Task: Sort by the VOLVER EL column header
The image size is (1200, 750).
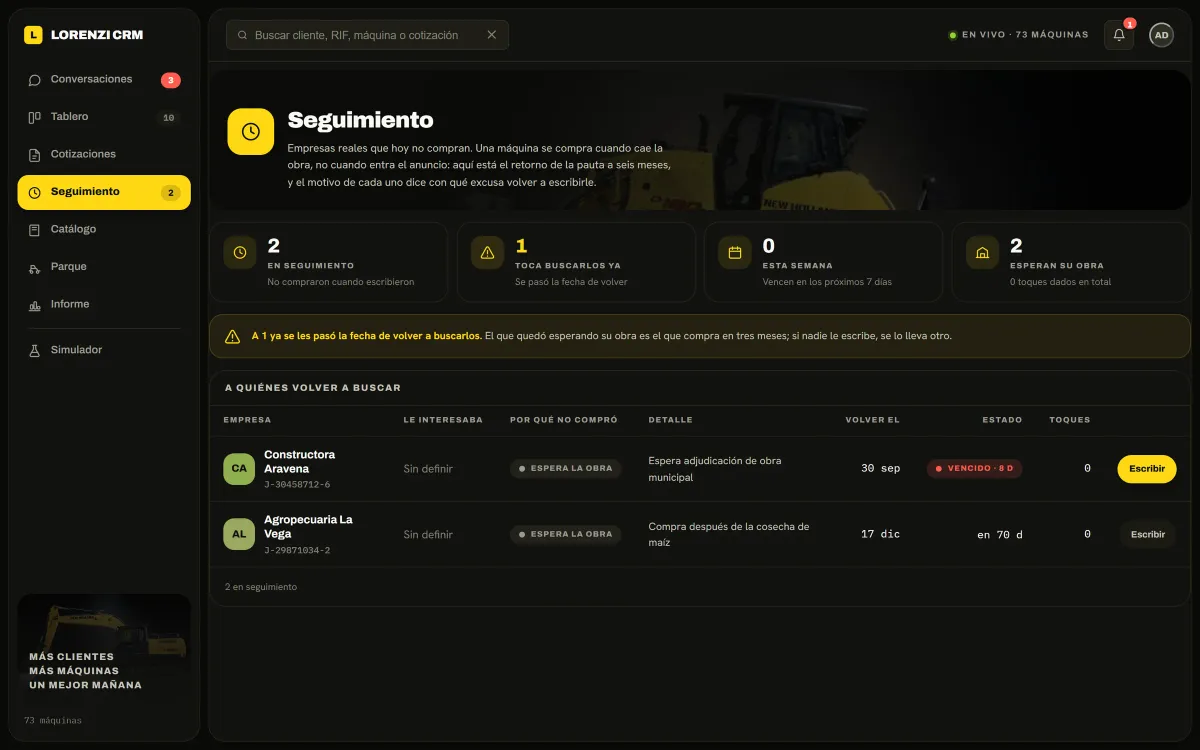Action: pyautogui.click(x=872, y=420)
